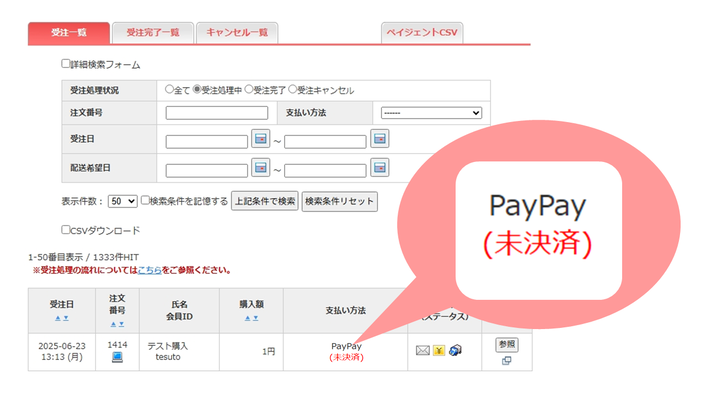
Task: Sort 注文番号 column descending
Action: [x=121, y=324]
